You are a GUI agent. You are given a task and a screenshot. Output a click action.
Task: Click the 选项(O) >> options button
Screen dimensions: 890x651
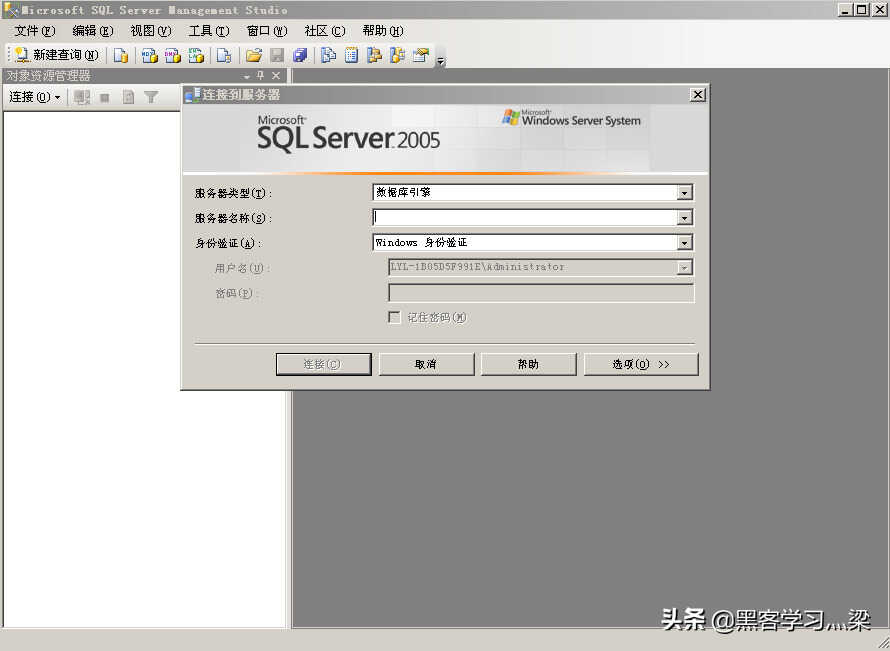(x=641, y=364)
